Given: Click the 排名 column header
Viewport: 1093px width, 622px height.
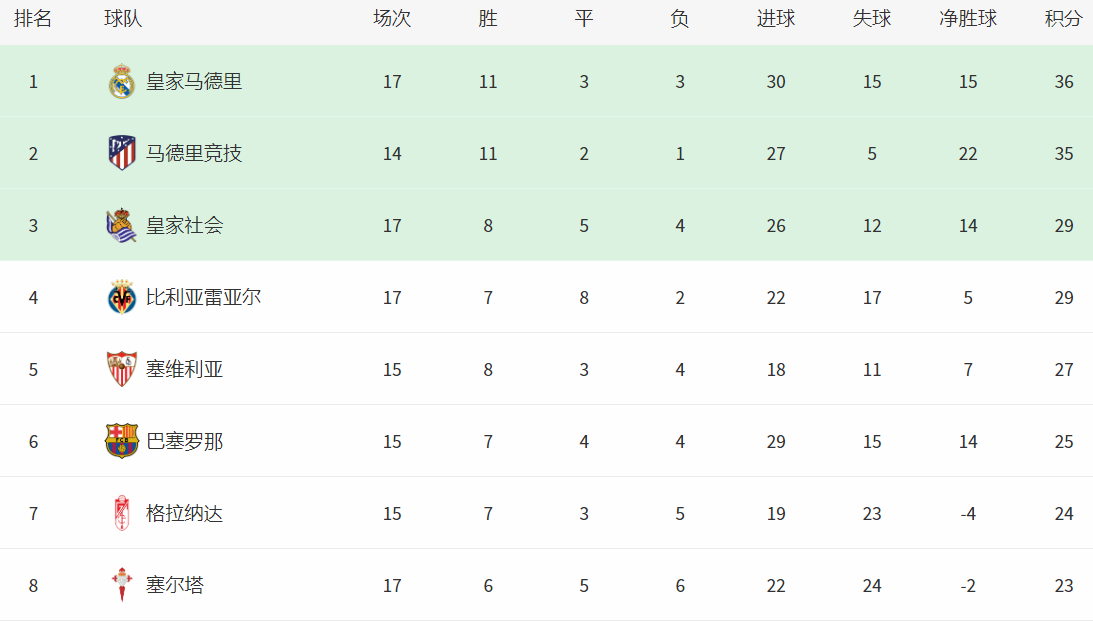Looking at the screenshot, I should click(33, 19).
